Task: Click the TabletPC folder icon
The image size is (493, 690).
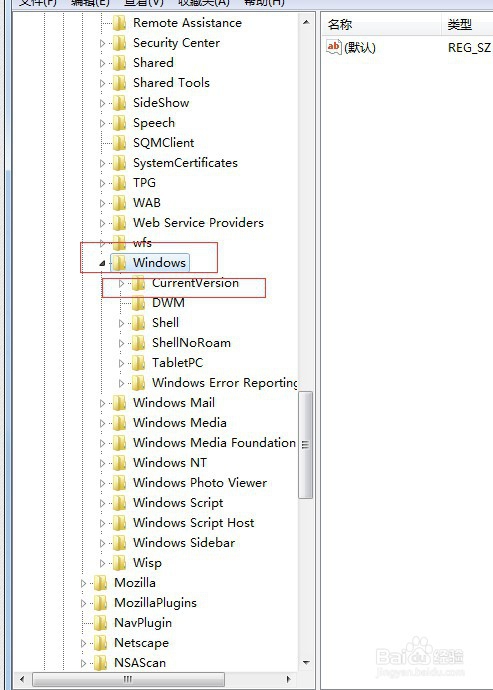Action: pos(138,363)
